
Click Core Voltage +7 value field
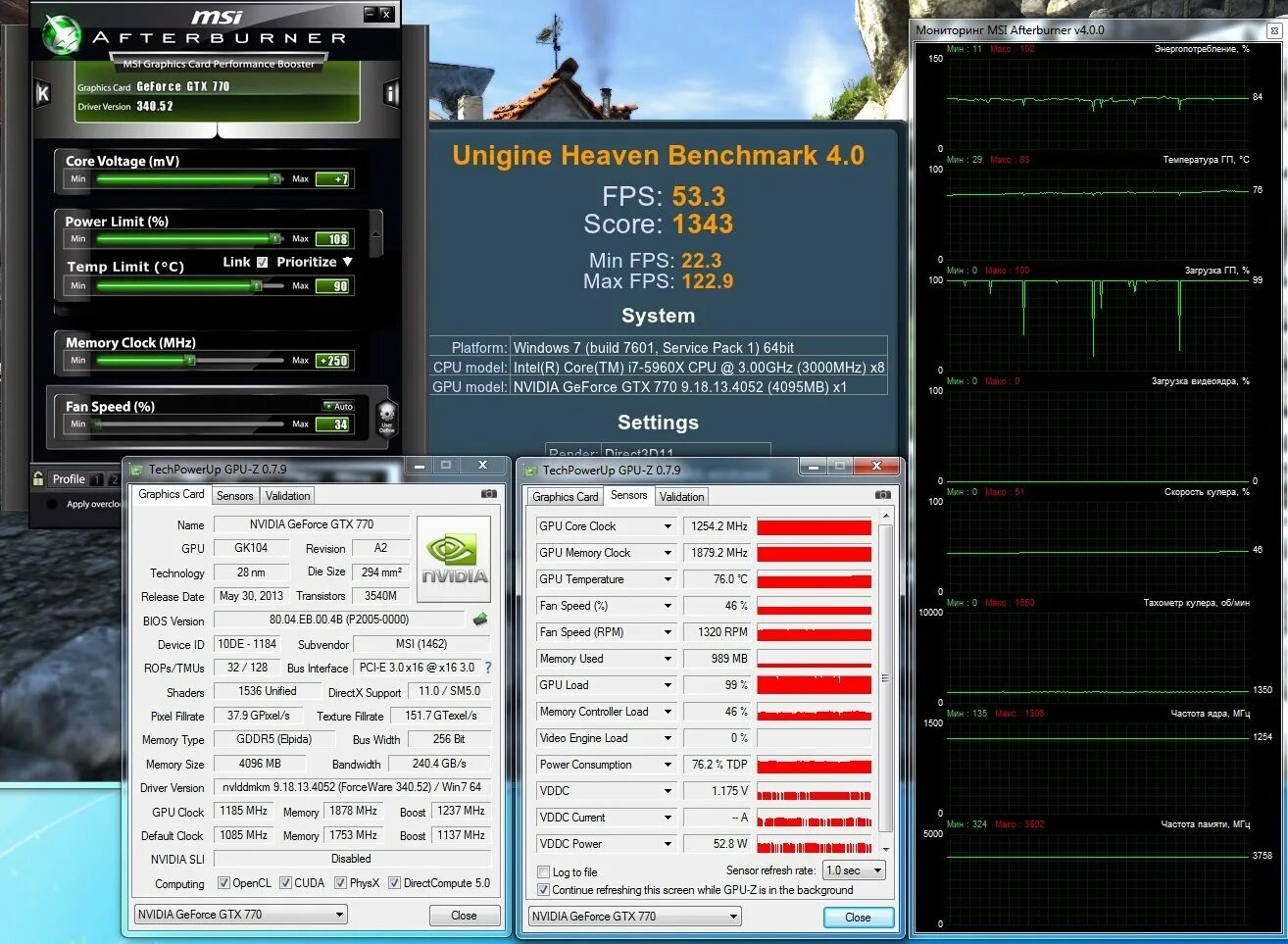coord(334,179)
